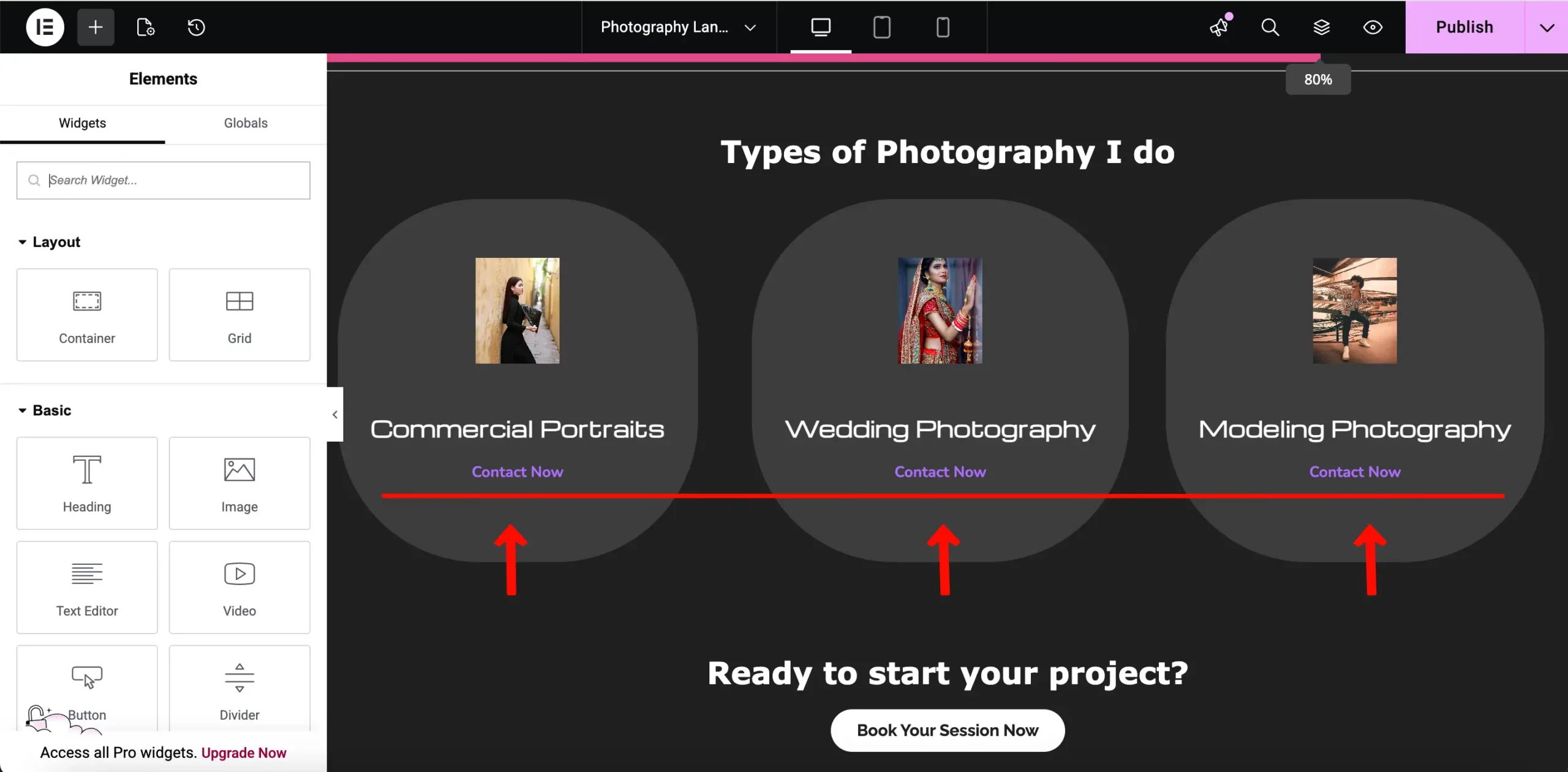This screenshot has width=1568, height=772.
Task: Select the Widgets tab
Action: click(82, 123)
